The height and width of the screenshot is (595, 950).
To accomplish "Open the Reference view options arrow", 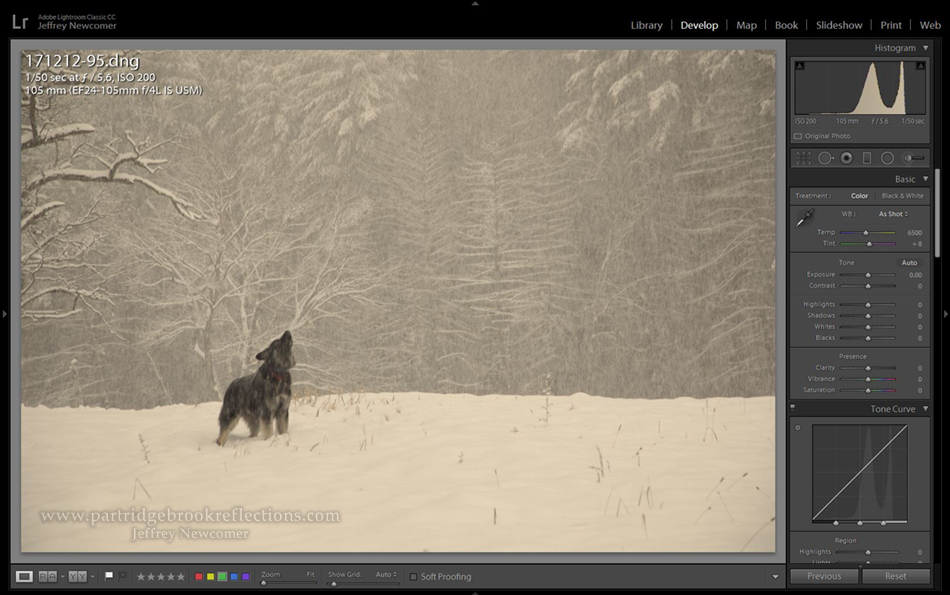I will click(x=62, y=576).
